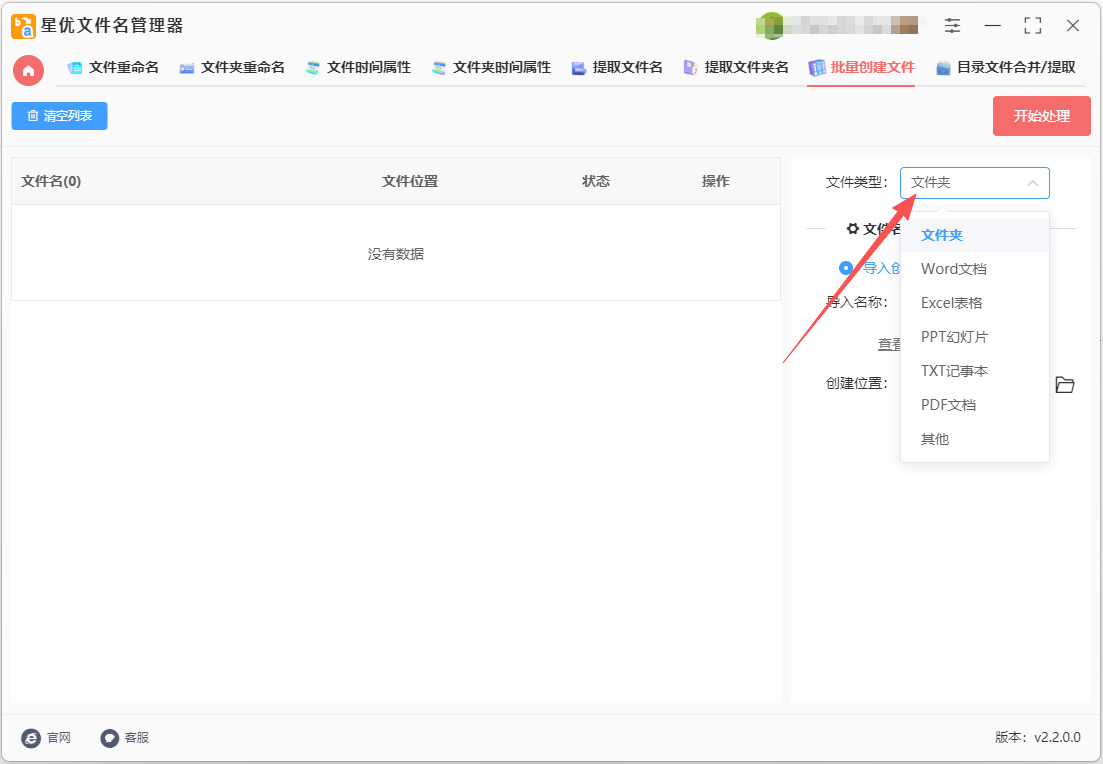Open the 文件夹时间属性 tab

[x=491, y=68]
